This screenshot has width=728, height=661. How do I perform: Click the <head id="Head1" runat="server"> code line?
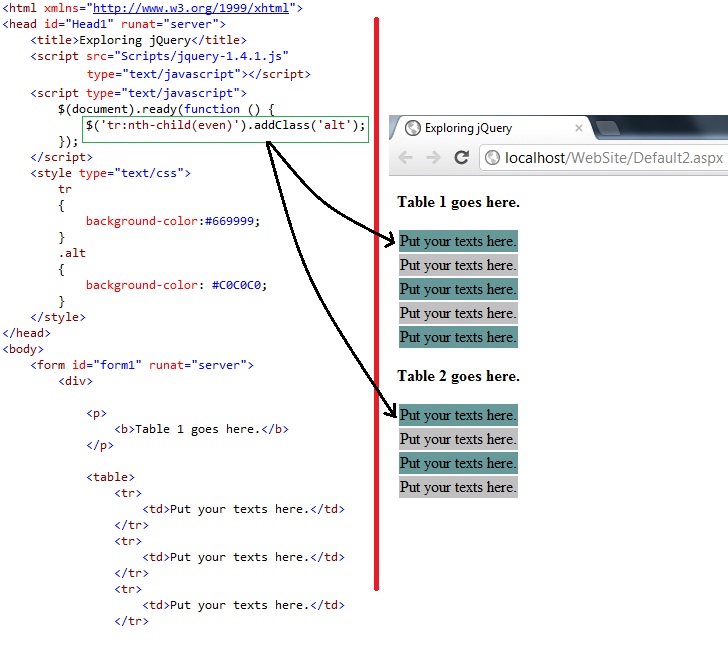[x=114, y=24]
